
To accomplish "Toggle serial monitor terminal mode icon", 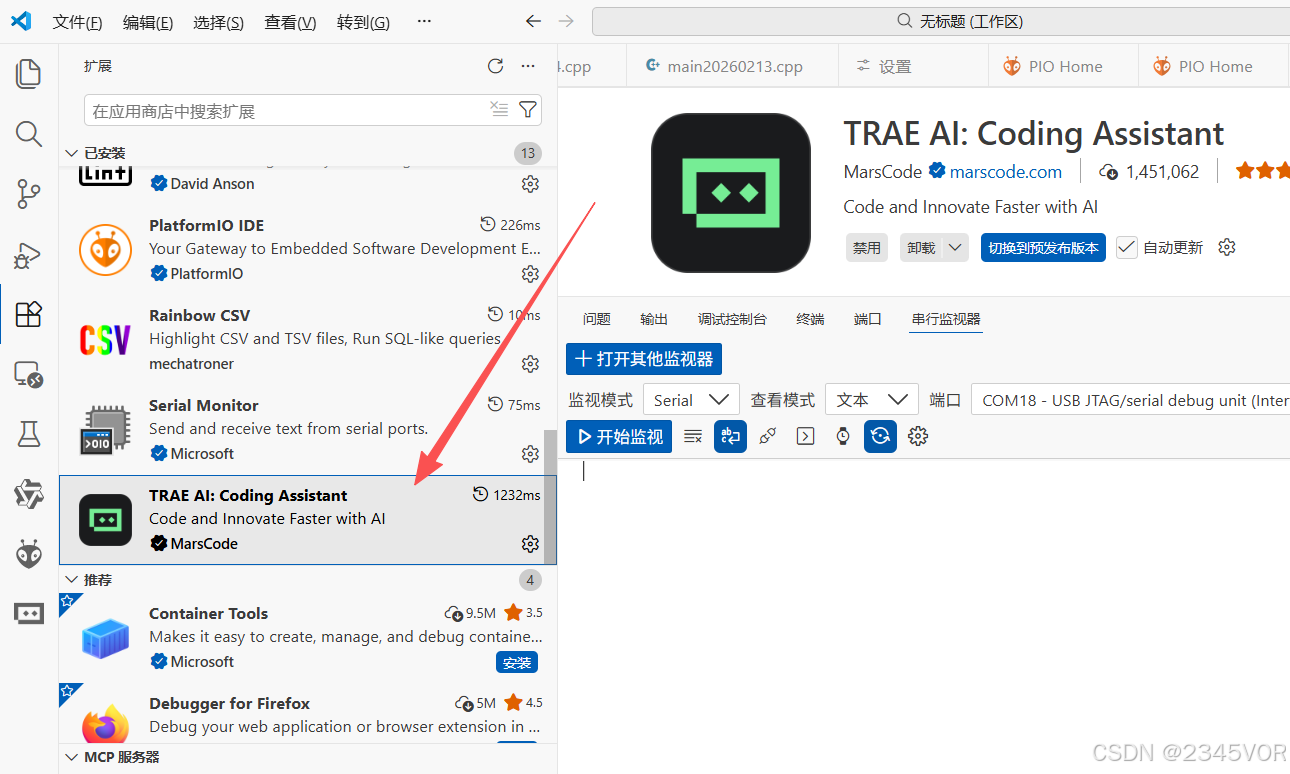I will [x=805, y=436].
